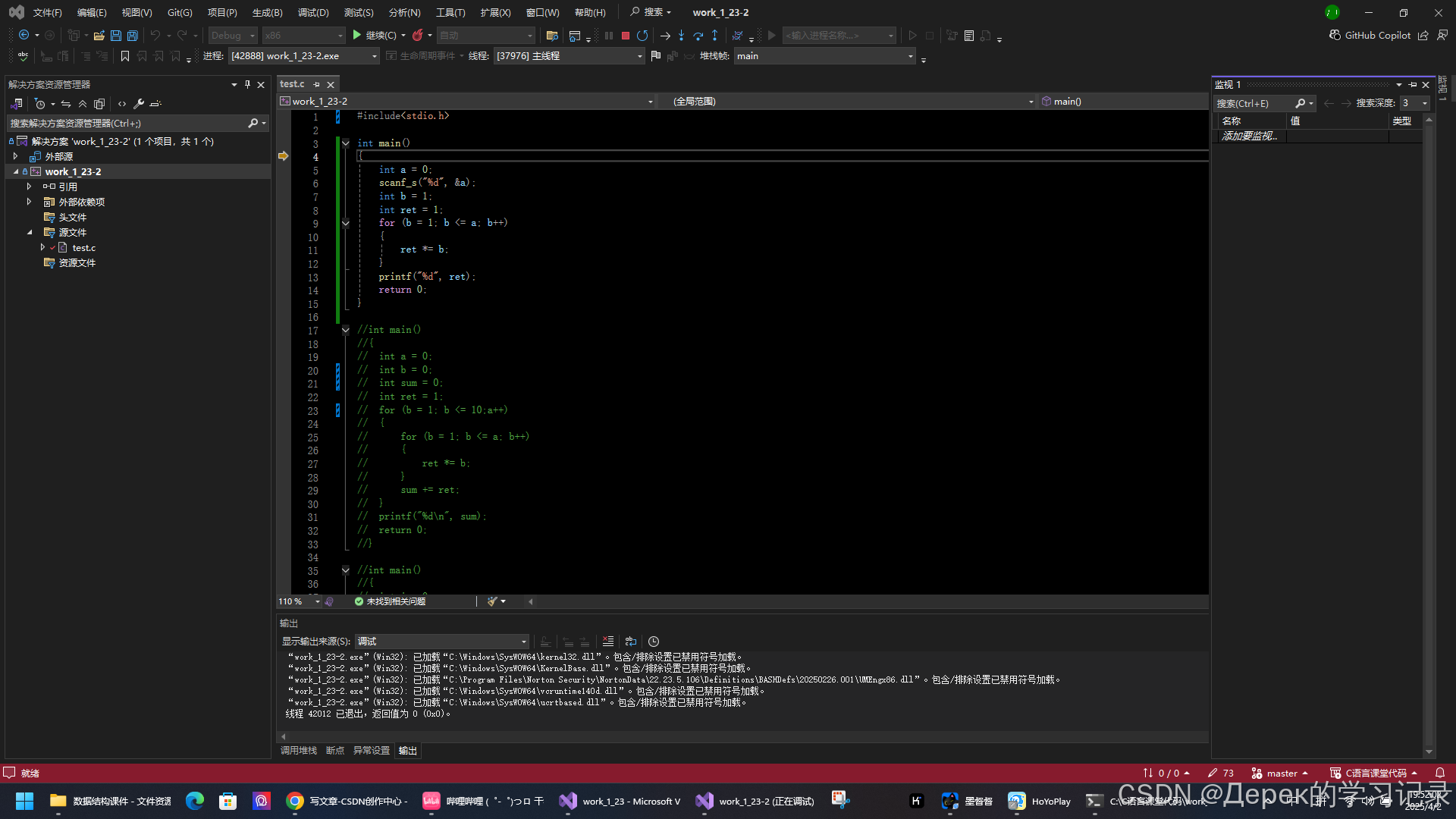Click the red Stop Debugging button
The height and width of the screenshot is (819, 1456).
point(626,36)
